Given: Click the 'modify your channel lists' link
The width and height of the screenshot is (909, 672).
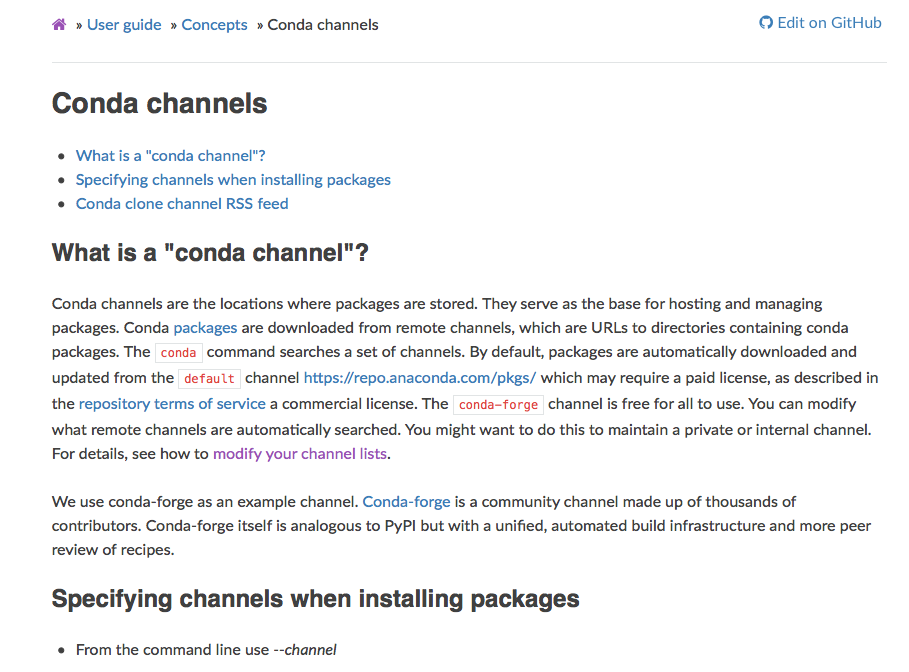Looking at the screenshot, I should (x=299, y=453).
